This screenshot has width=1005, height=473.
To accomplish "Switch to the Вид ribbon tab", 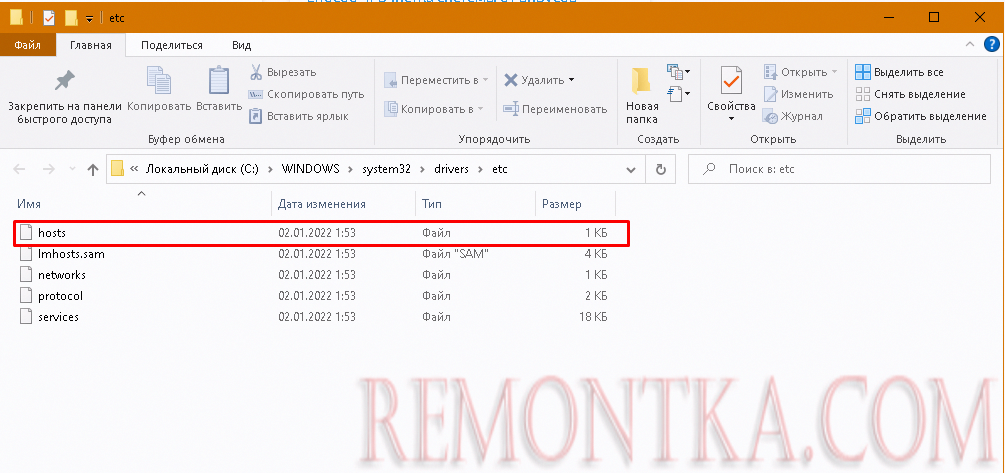I will 242,46.
